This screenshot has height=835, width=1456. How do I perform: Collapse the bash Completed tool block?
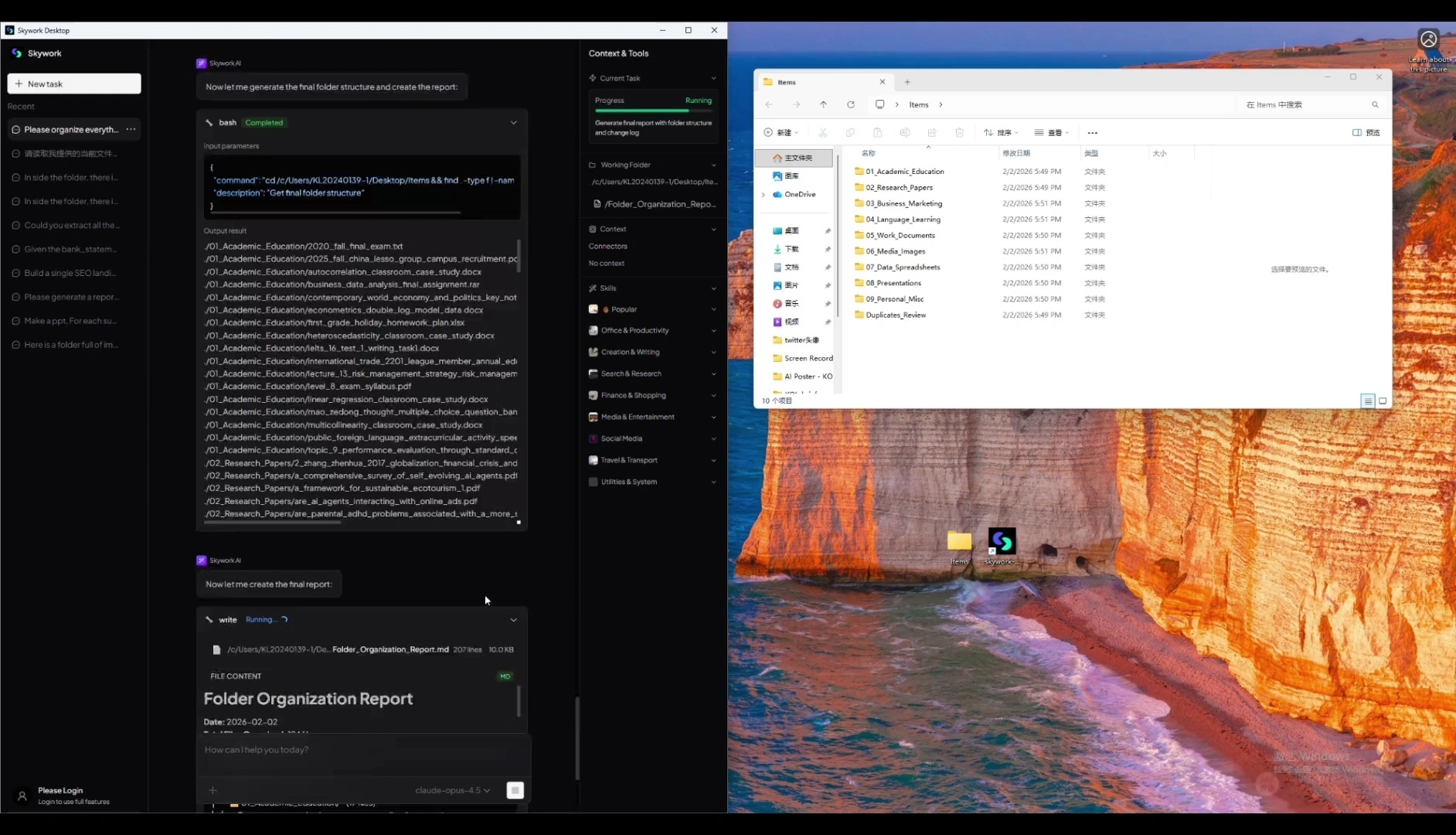click(x=513, y=122)
